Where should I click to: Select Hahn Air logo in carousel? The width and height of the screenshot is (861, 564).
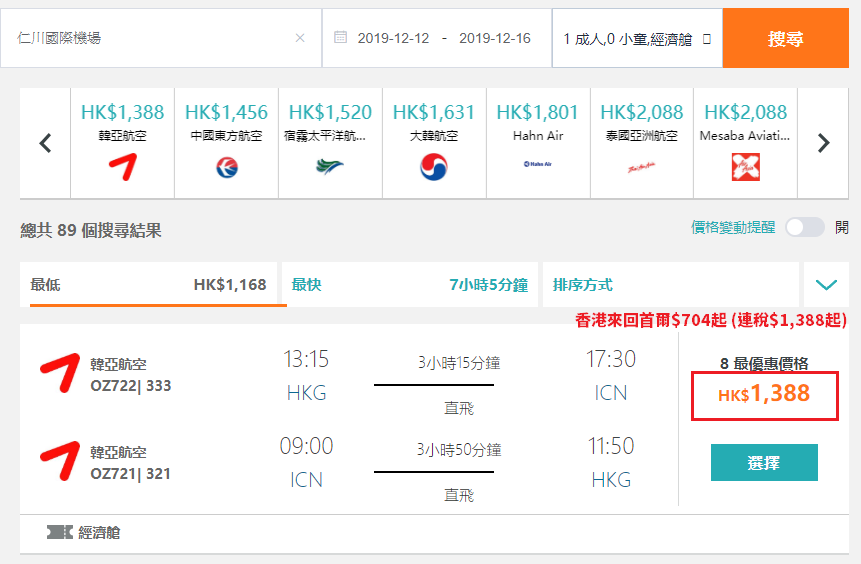pos(538,164)
